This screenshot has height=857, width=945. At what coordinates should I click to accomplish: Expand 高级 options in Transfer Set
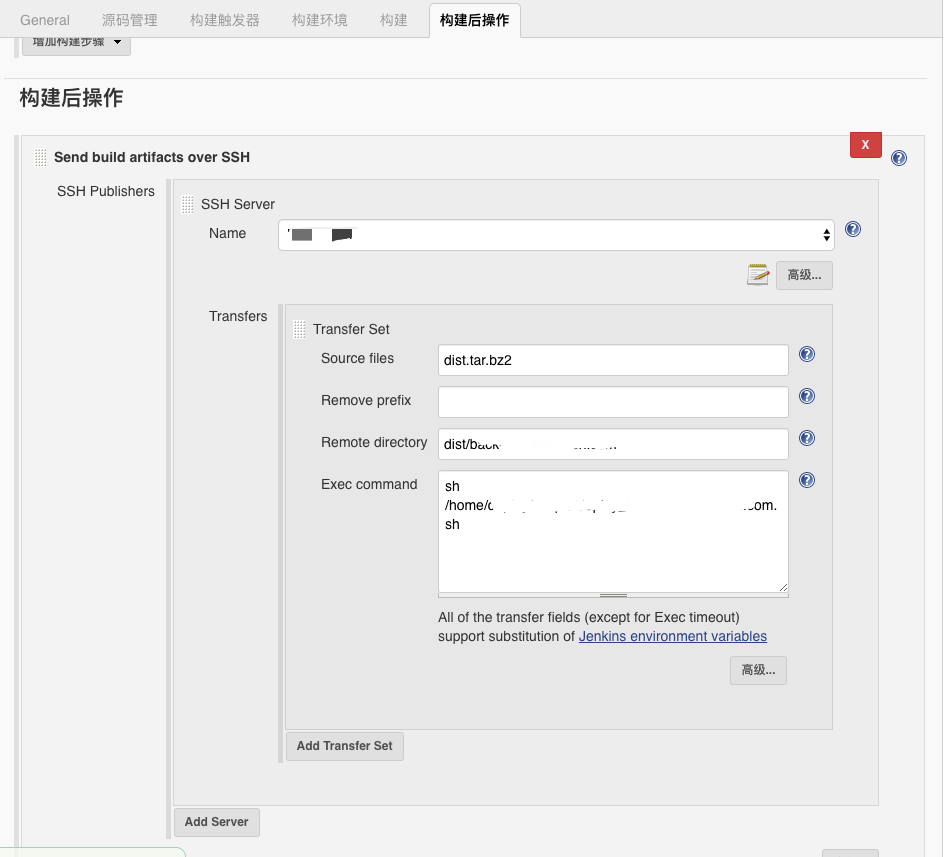pyautogui.click(x=758, y=670)
